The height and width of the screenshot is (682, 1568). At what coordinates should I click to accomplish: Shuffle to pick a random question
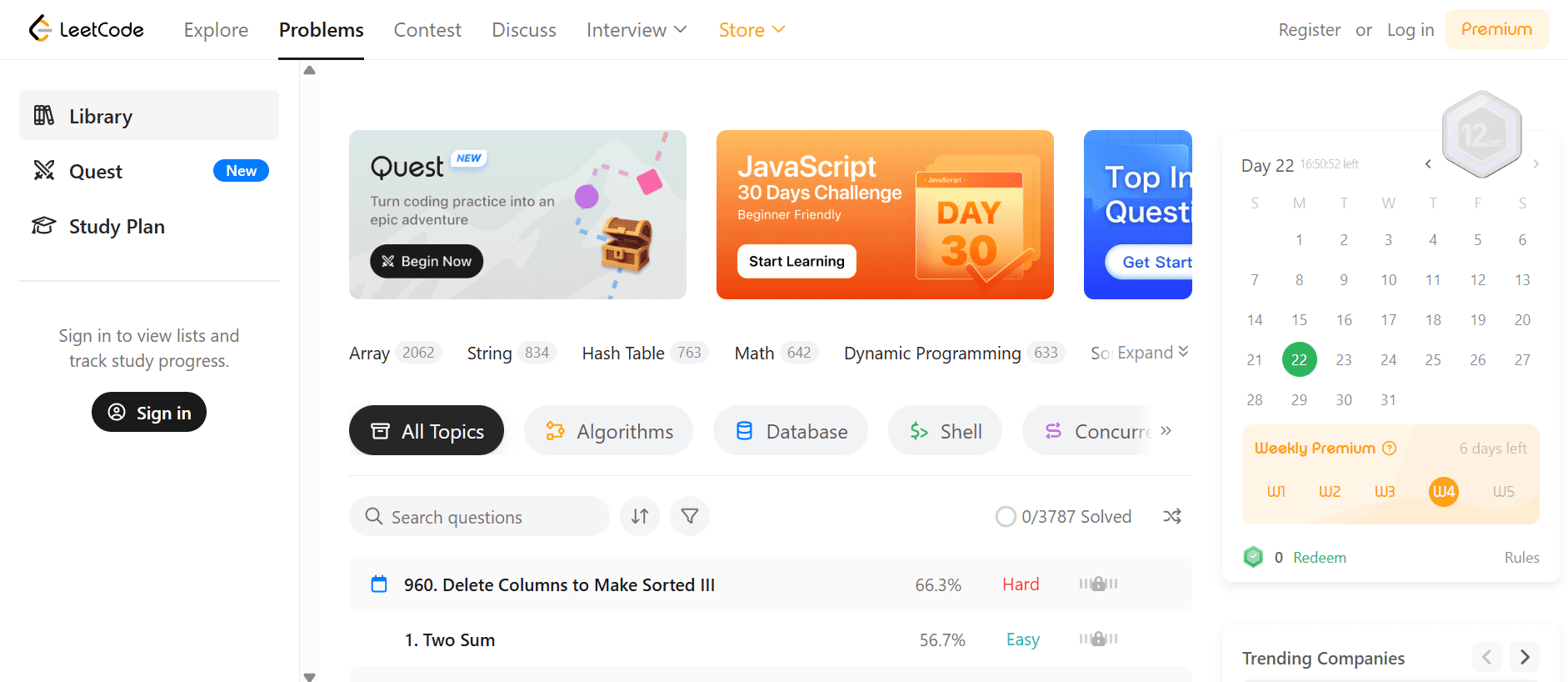click(1172, 517)
